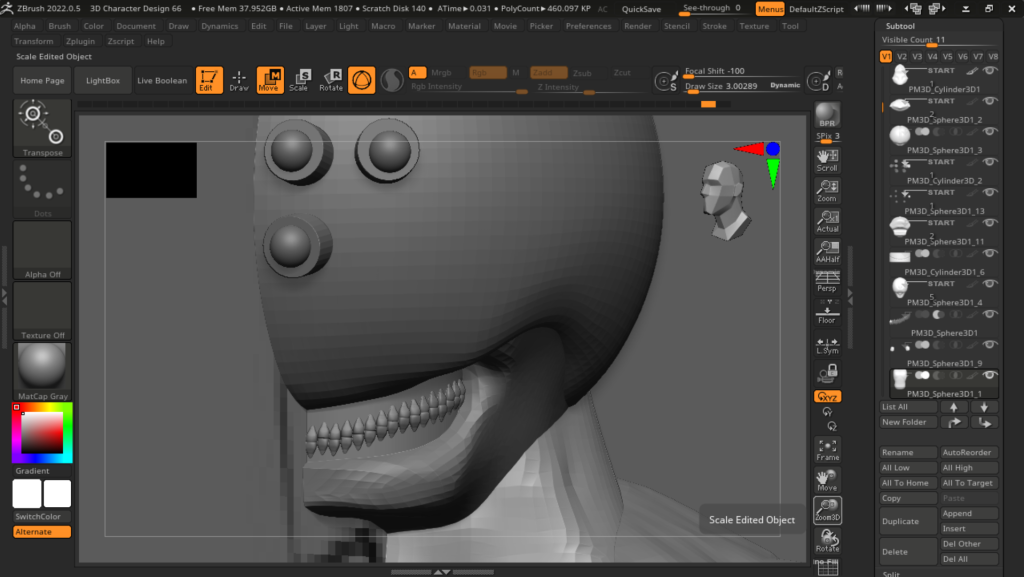
Task: Select the Scale transform tool
Action: [299, 80]
